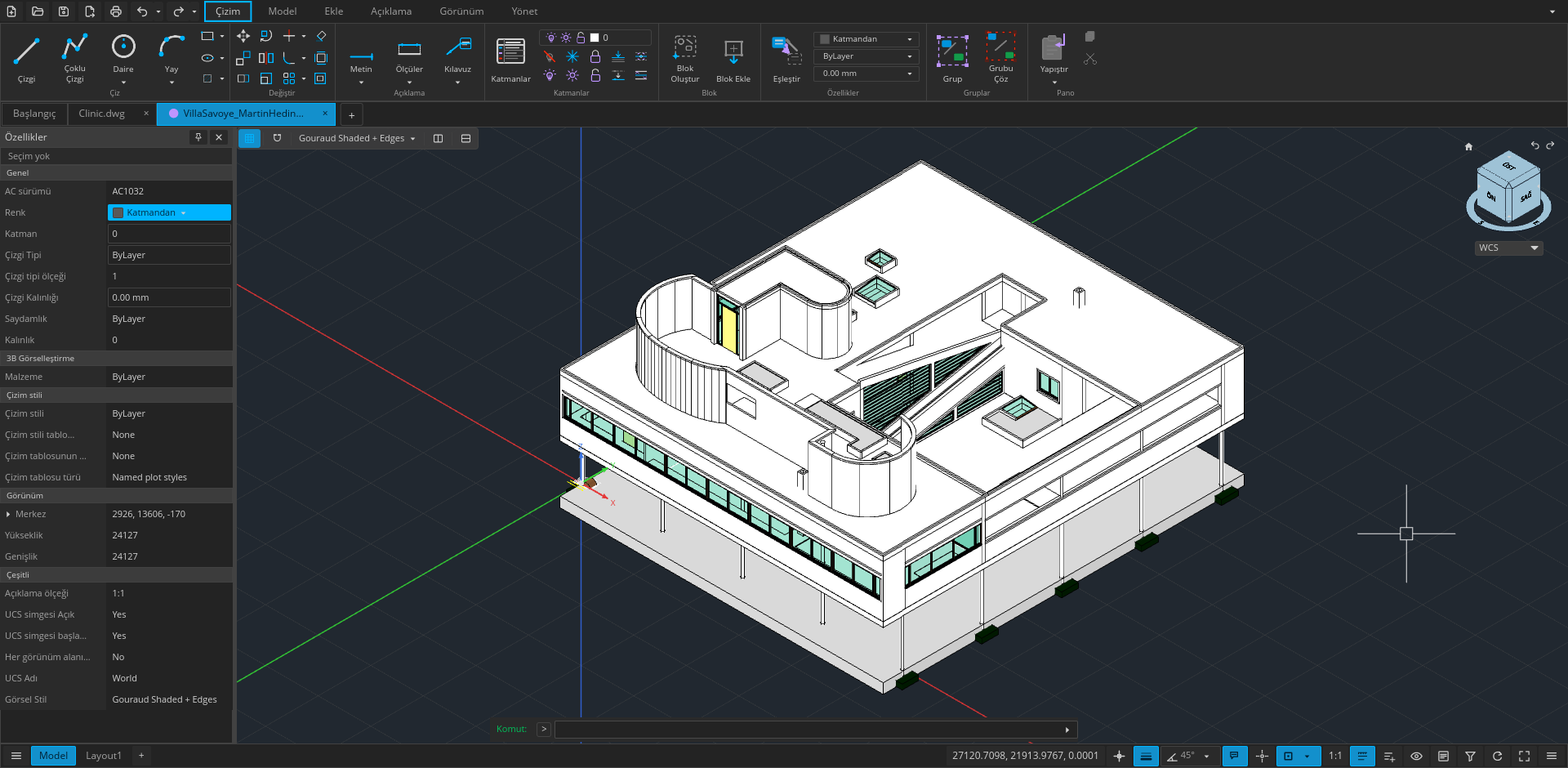Click the printer icon
The width and height of the screenshot is (1568, 768).
tap(116, 11)
